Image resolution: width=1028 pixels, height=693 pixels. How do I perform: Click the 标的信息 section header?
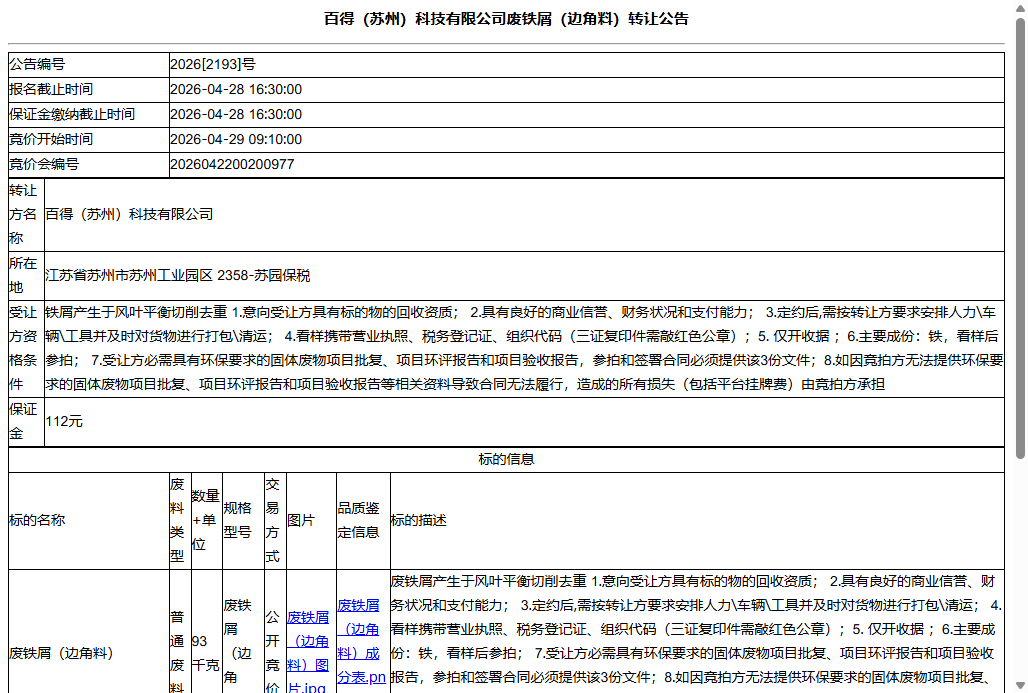[506, 460]
